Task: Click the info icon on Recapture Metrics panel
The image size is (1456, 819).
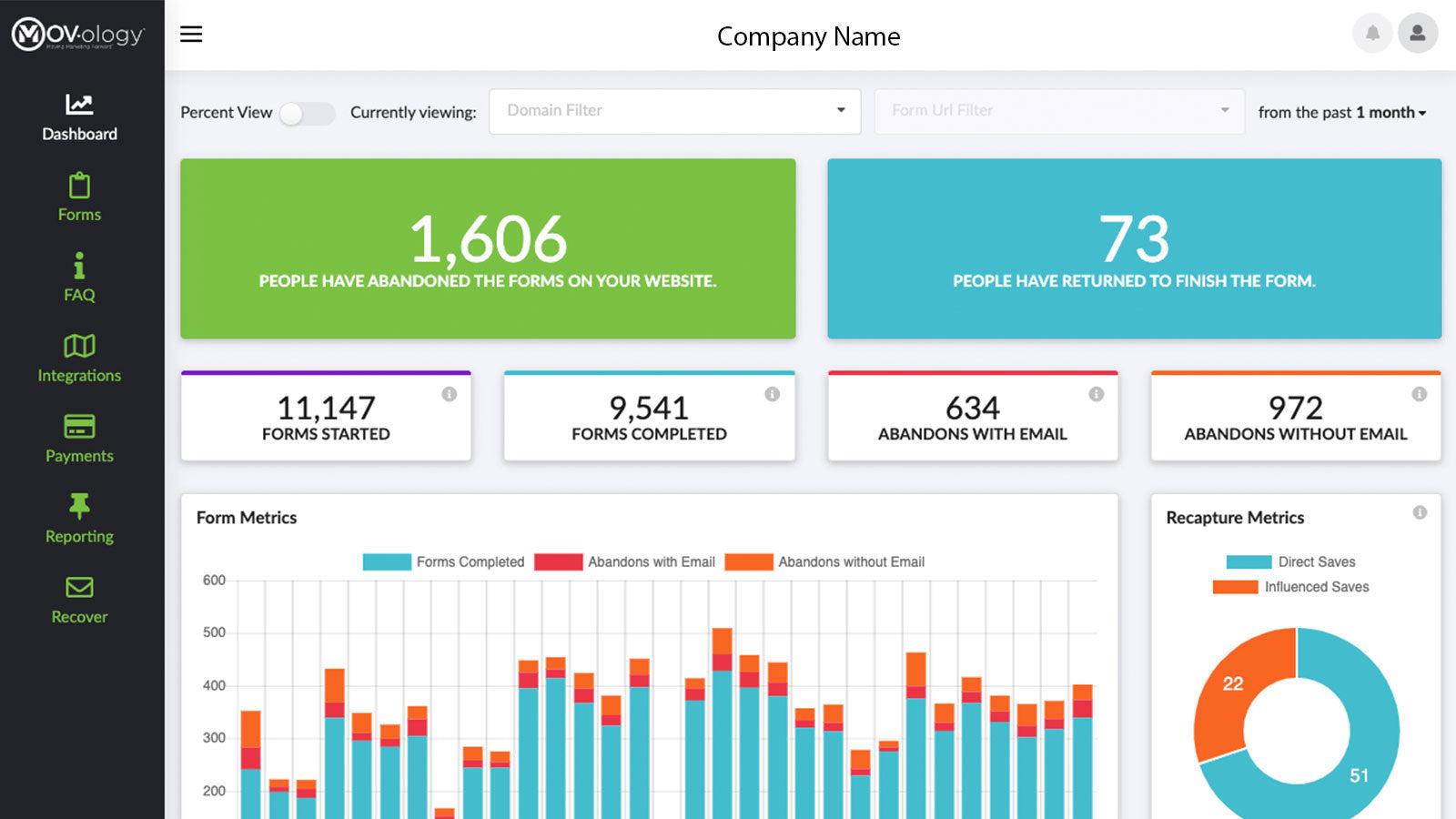Action: pos(1420,511)
